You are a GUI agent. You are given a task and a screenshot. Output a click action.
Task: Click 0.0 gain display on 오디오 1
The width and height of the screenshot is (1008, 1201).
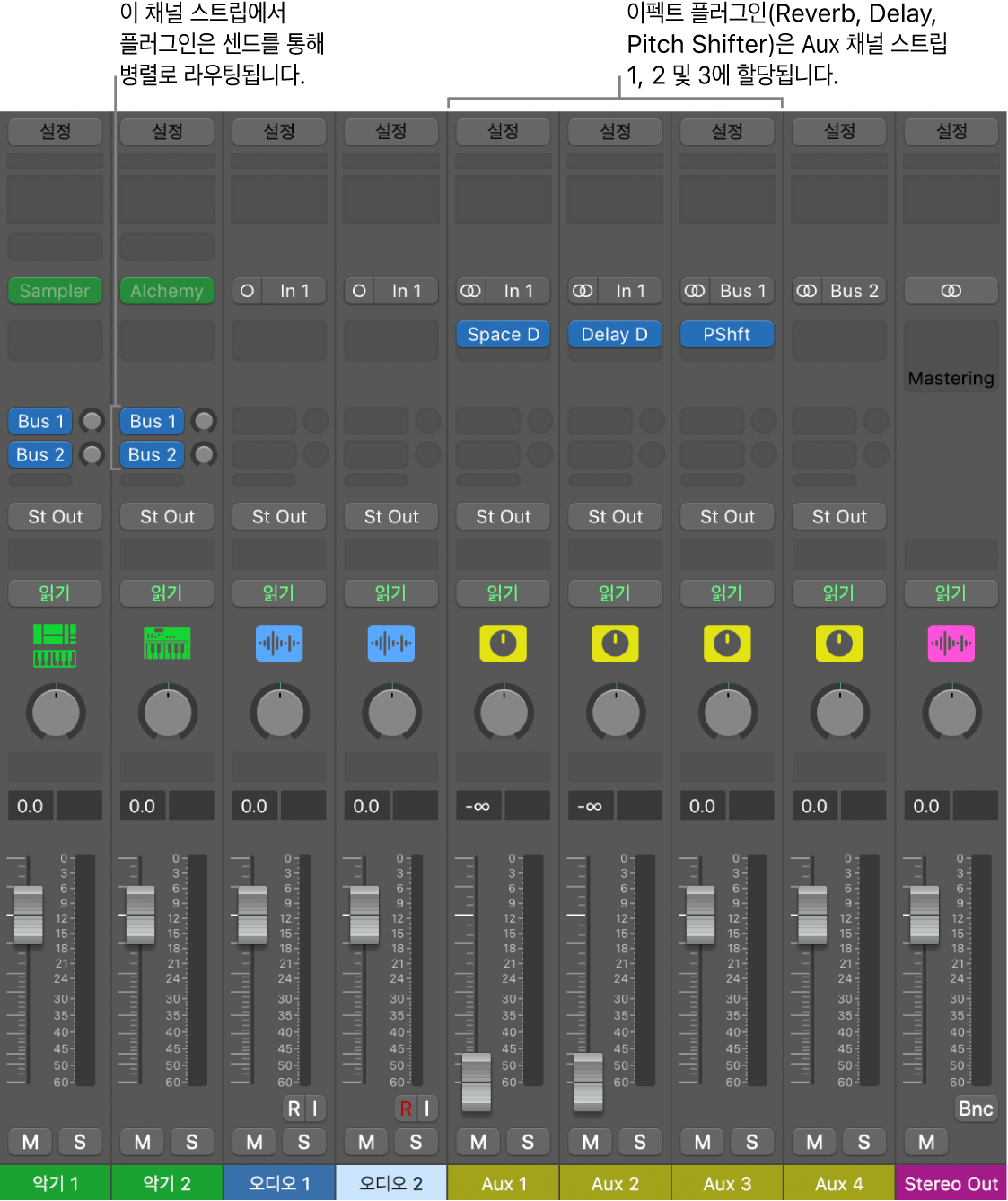[x=255, y=806]
